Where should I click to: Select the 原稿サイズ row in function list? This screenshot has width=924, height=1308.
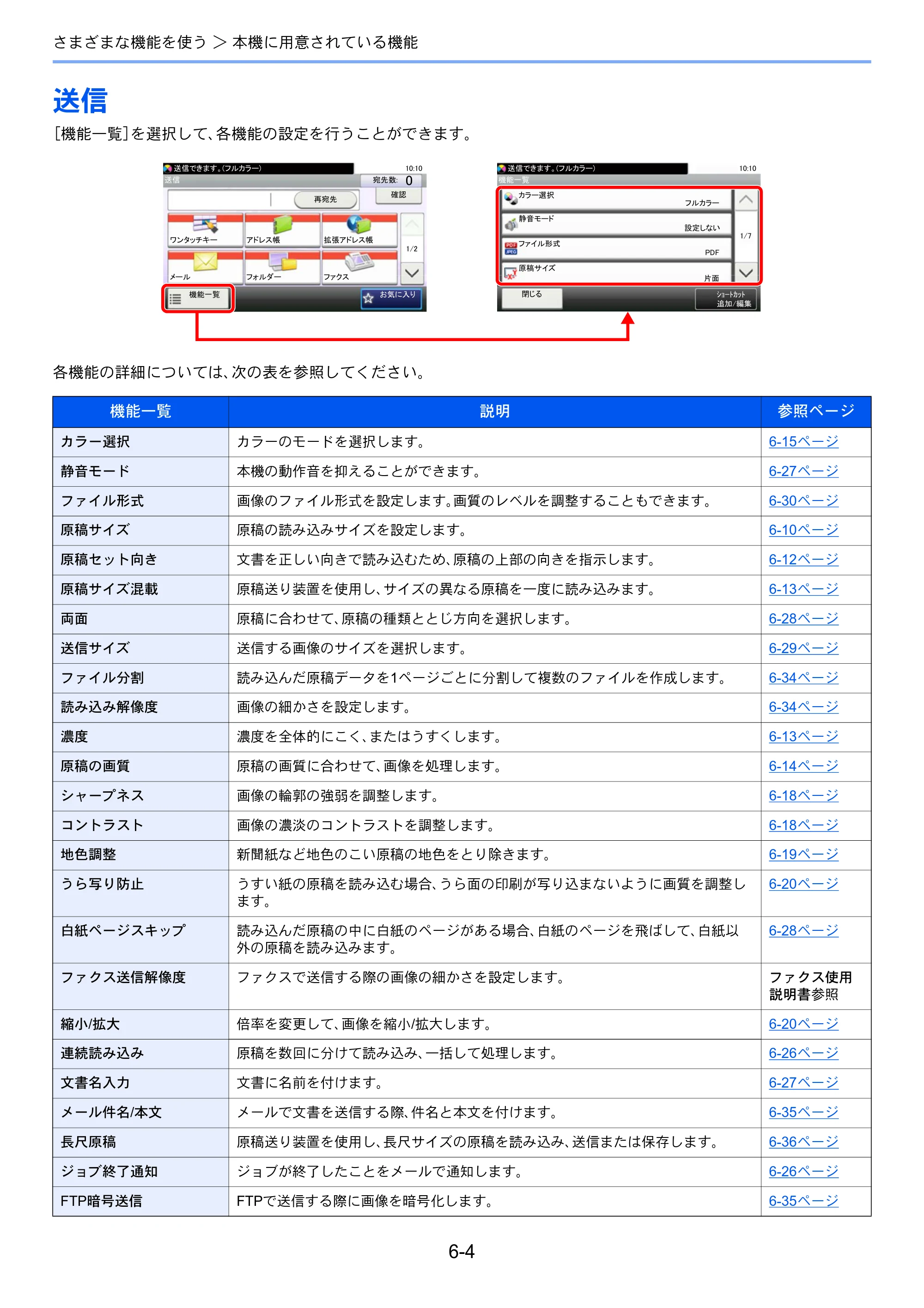pyautogui.click(x=616, y=272)
